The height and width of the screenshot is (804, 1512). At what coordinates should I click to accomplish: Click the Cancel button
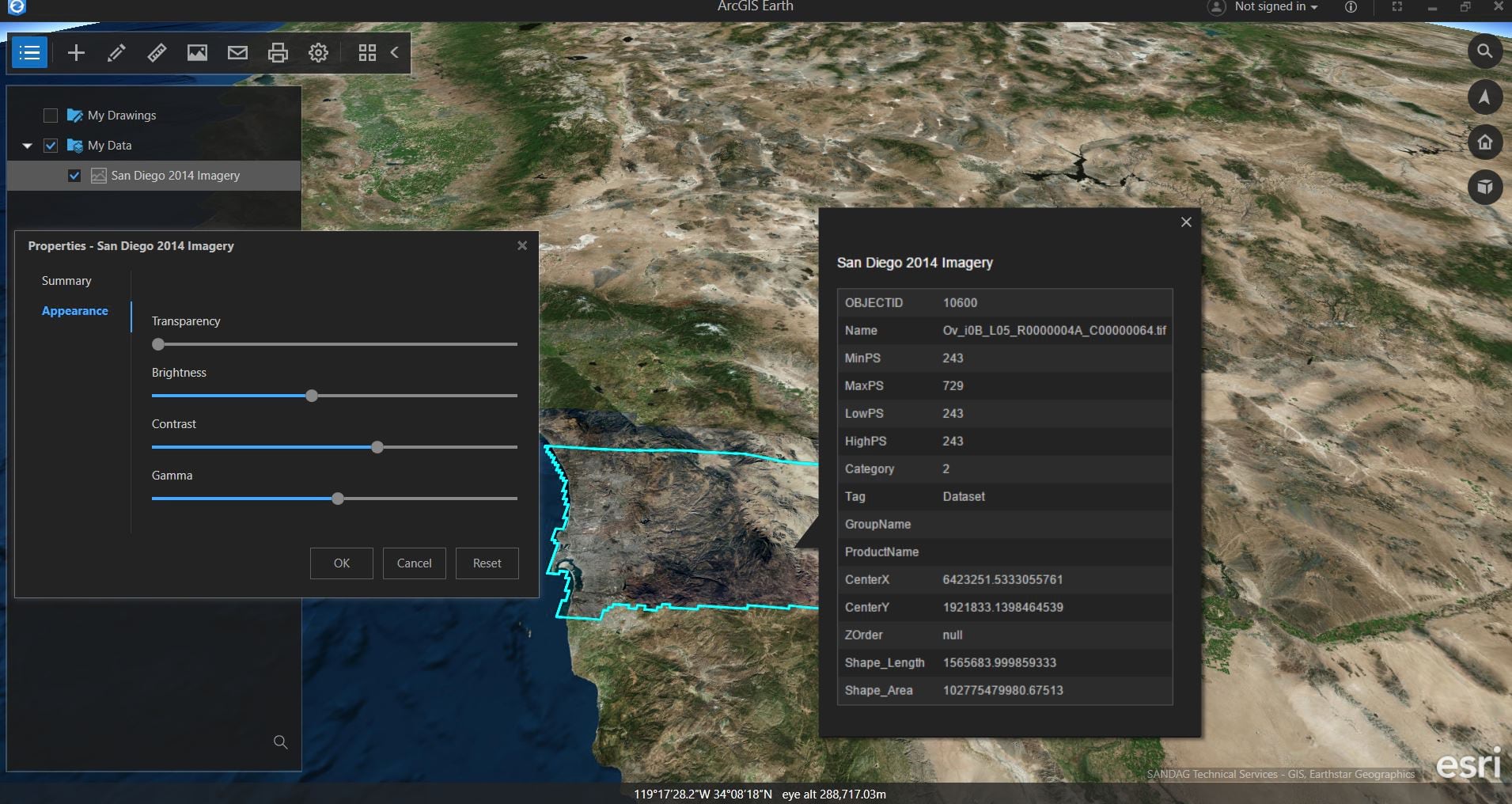coord(415,563)
